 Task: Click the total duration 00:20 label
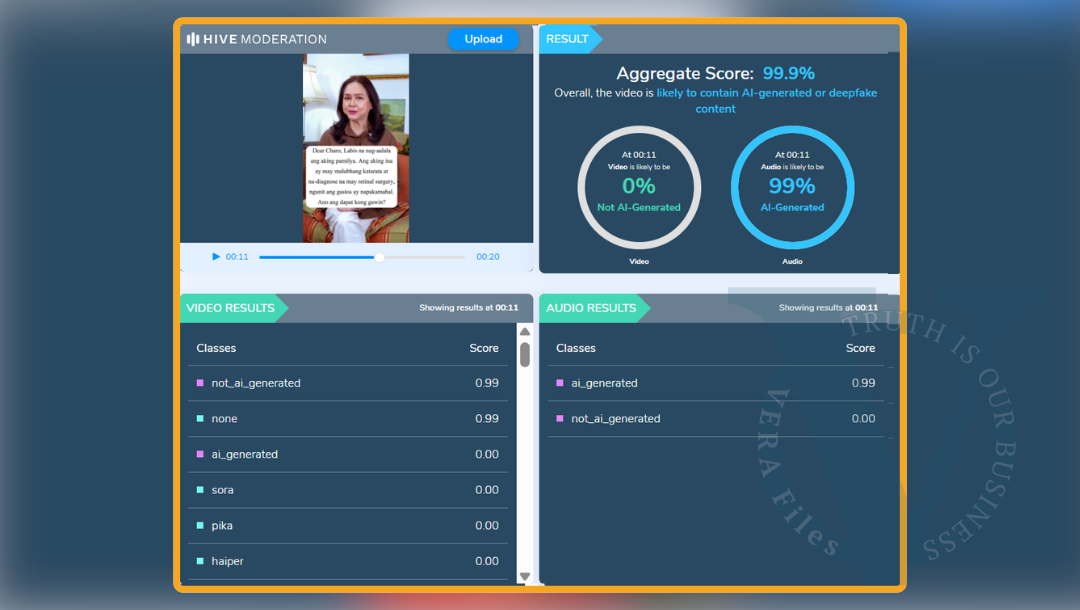[x=488, y=257]
